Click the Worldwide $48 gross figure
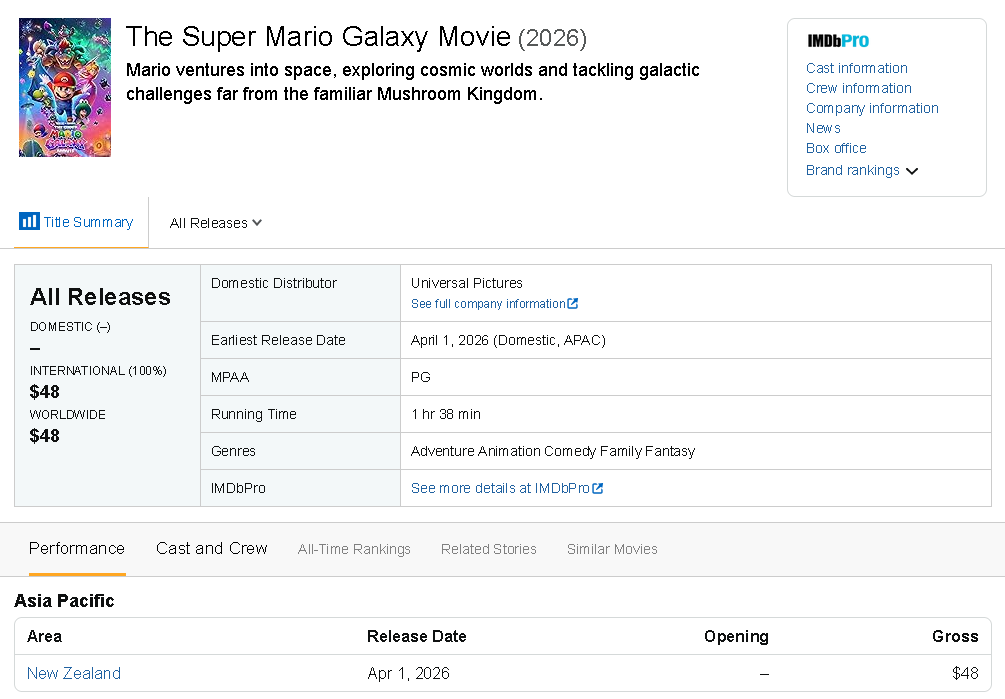This screenshot has height=699, width=1005. (x=44, y=436)
